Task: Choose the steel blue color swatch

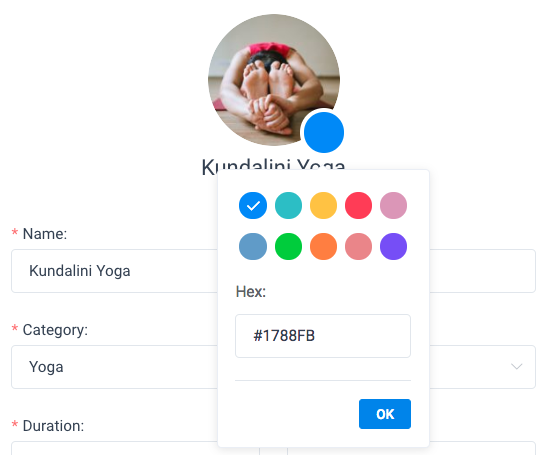Action: coord(253,247)
